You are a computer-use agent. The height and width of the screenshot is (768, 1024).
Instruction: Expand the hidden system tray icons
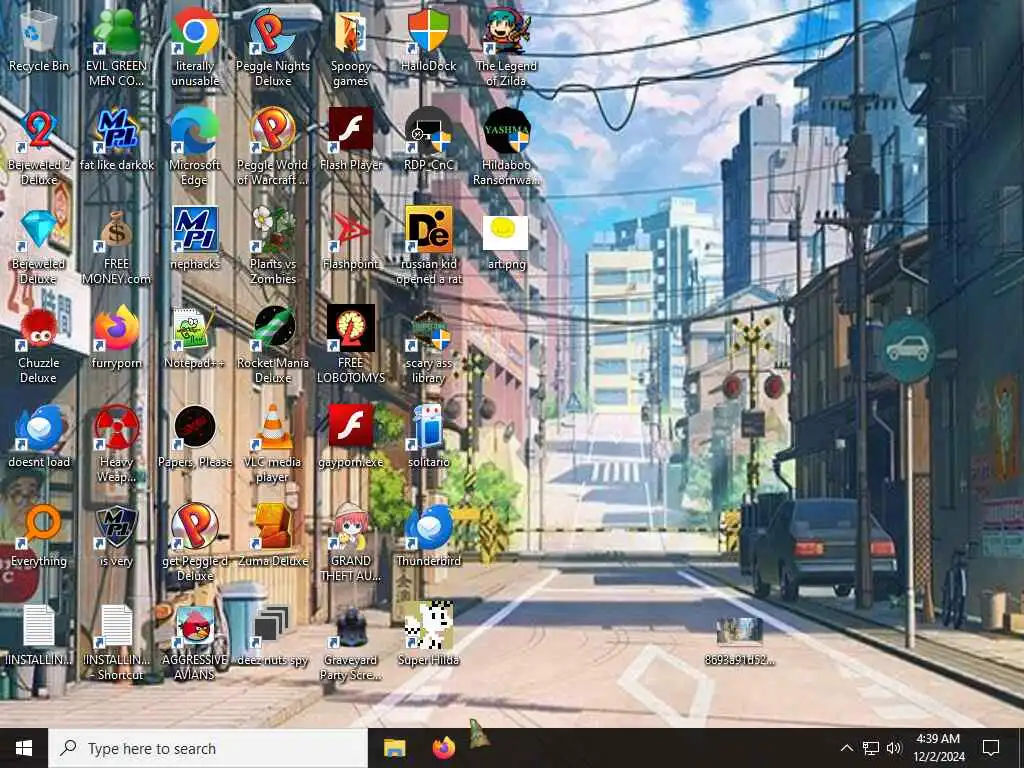846,748
